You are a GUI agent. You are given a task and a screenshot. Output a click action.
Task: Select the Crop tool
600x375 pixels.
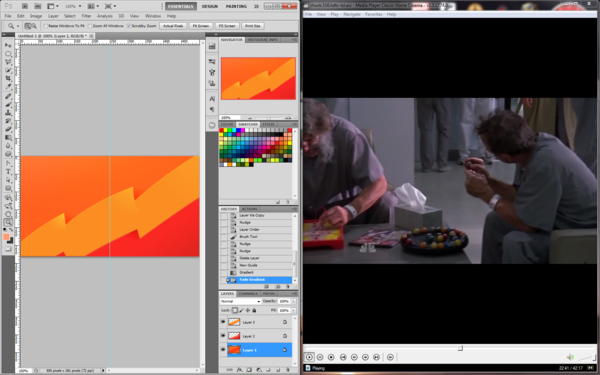tap(8, 78)
